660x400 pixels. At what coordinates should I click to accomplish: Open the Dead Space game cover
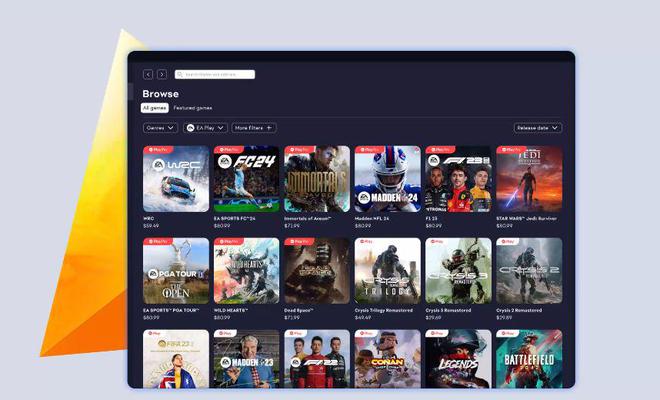pyautogui.click(x=317, y=271)
